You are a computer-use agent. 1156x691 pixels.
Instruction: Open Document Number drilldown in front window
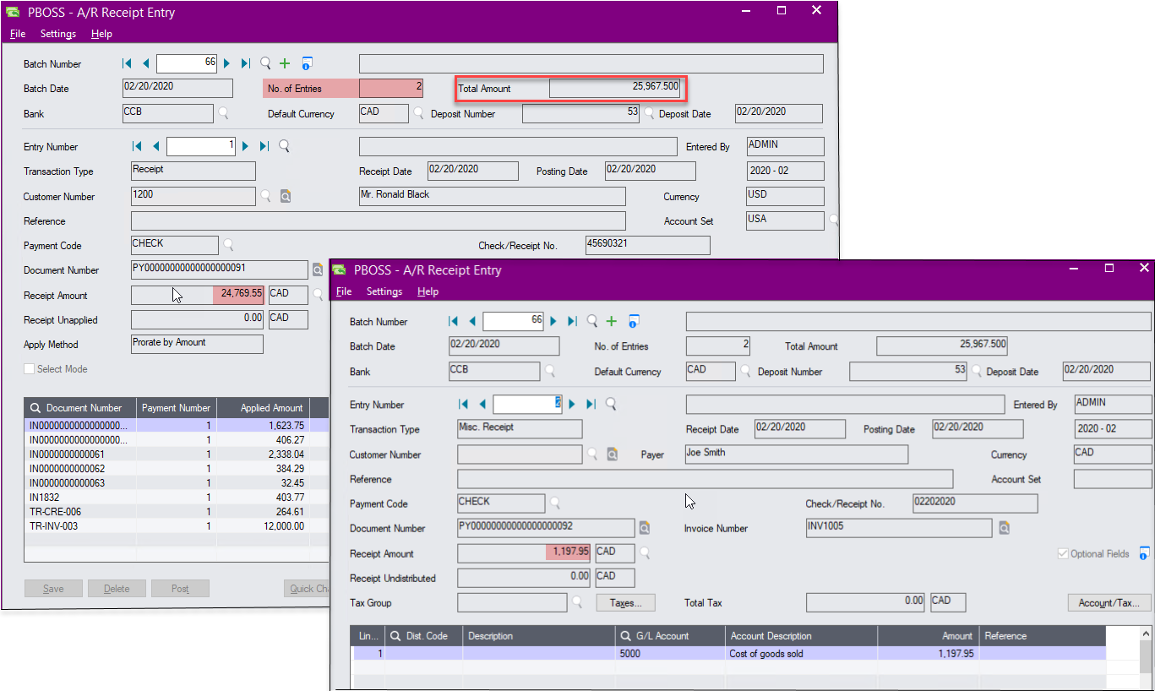pyautogui.click(x=644, y=528)
